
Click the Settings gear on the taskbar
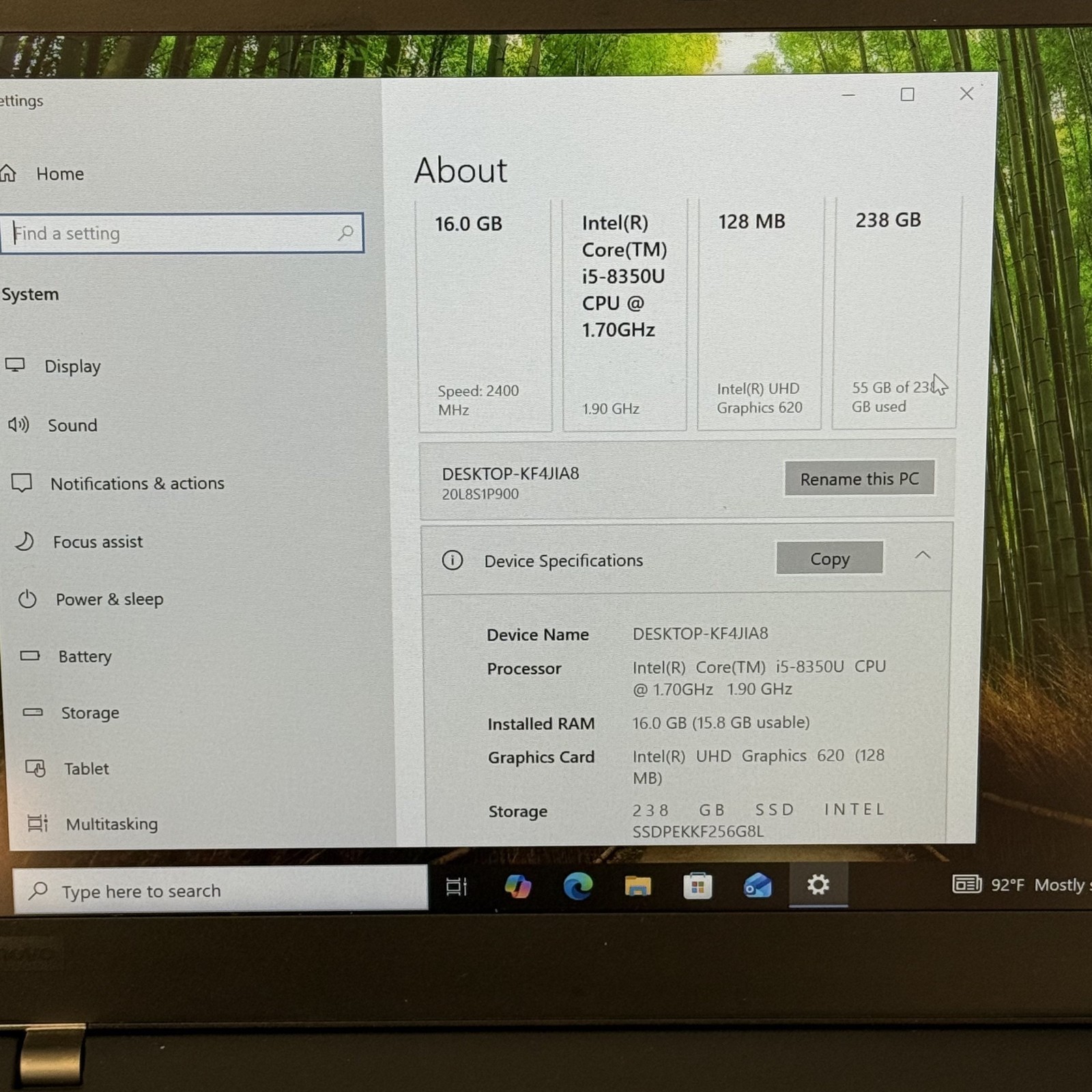point(818,885)
